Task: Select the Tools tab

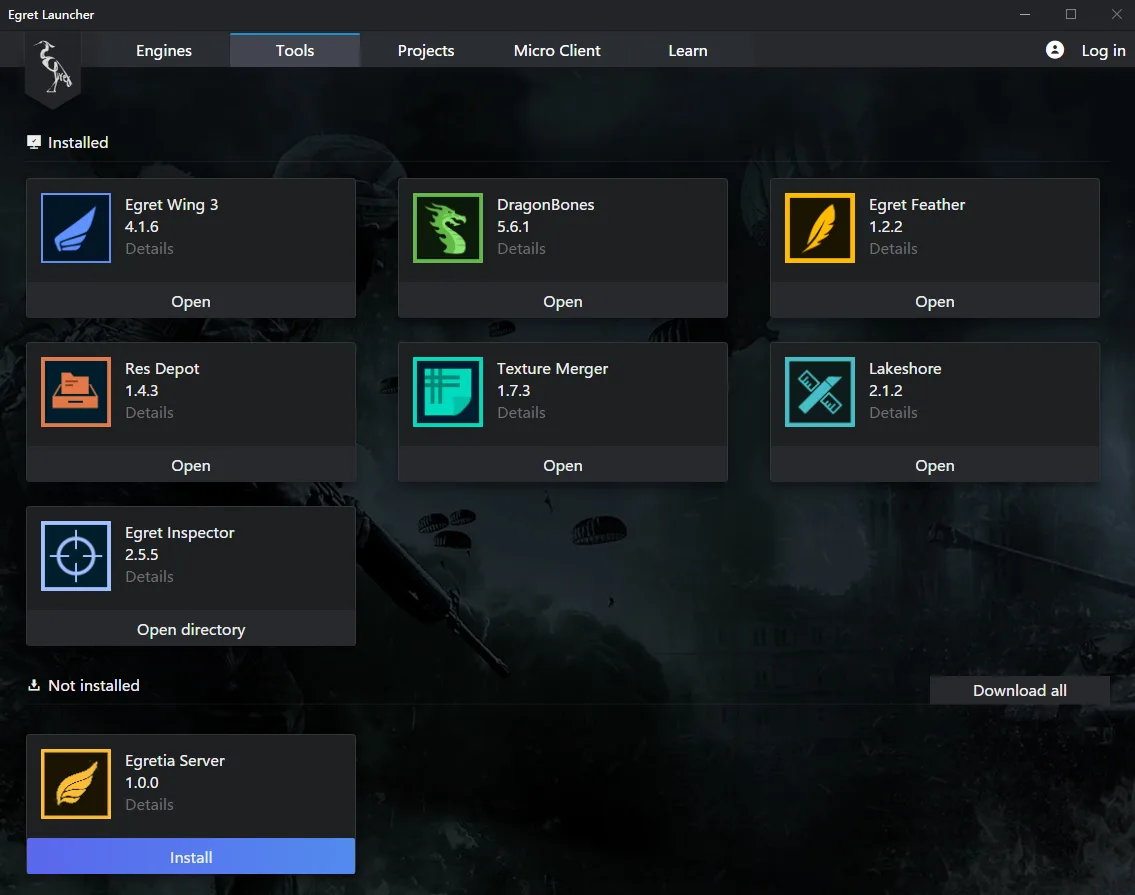Action: 295,51
